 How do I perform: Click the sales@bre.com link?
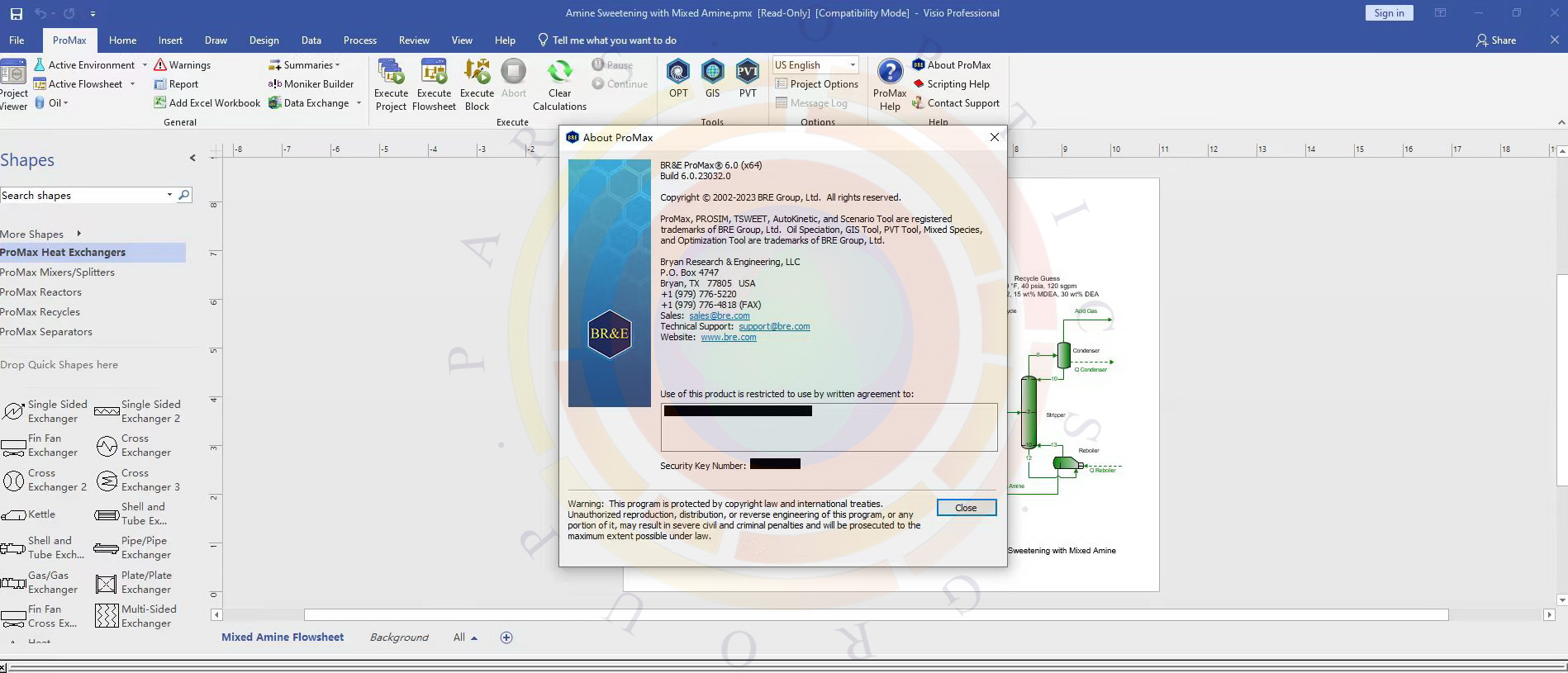pos(720,315)
